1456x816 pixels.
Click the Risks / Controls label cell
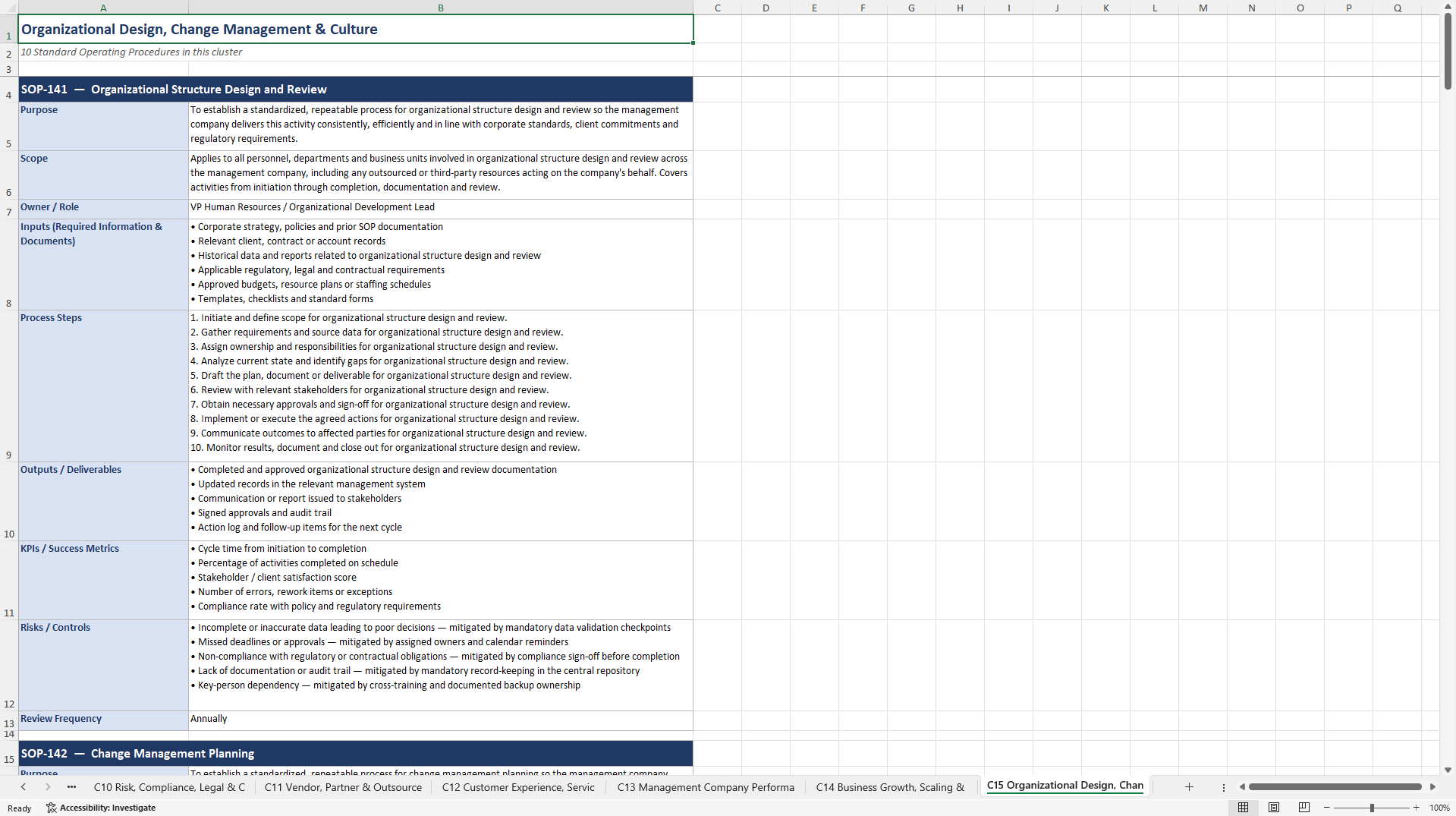pyautogui.click(x=103, y=665)
